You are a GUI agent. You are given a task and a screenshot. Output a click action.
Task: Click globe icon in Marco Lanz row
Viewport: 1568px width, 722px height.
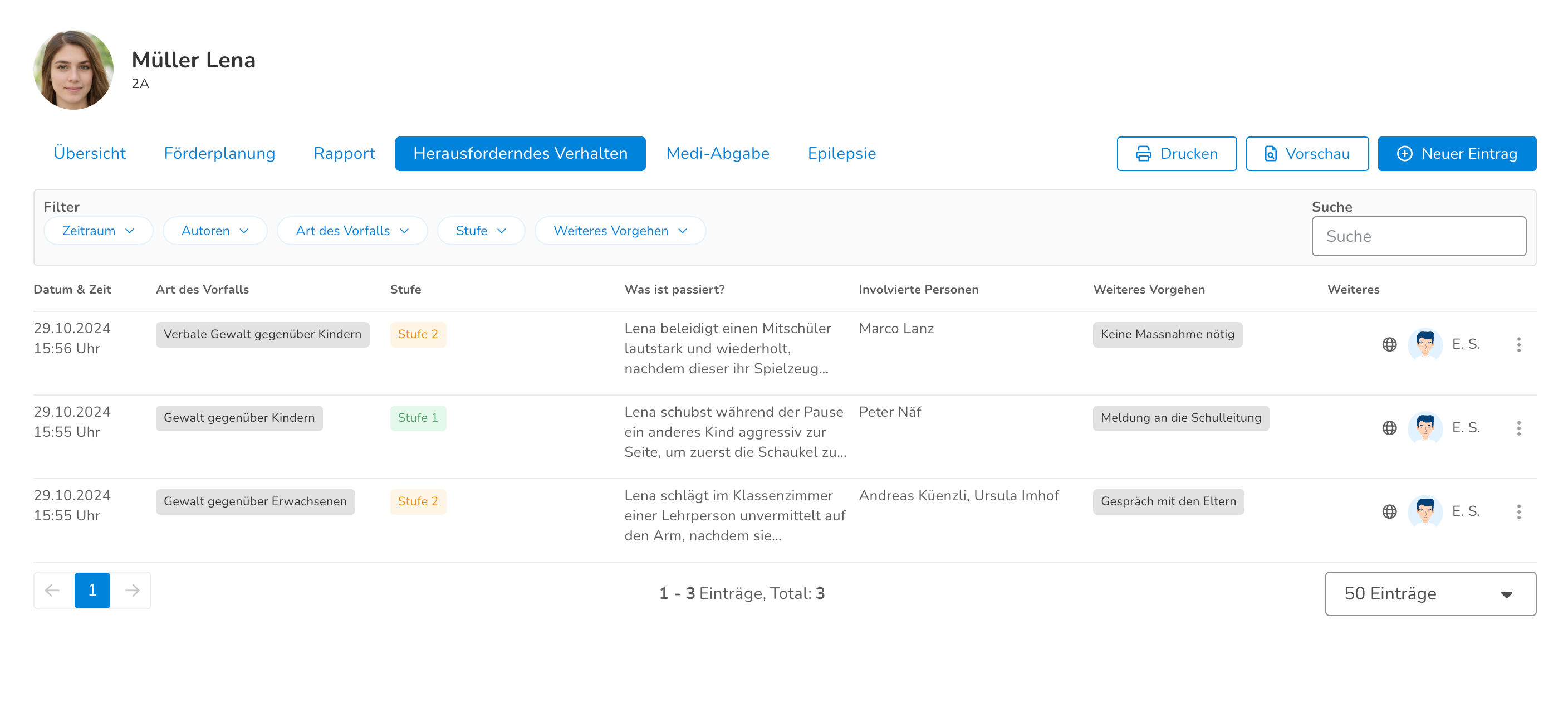pyautogui.click(x=1389, y=344)
